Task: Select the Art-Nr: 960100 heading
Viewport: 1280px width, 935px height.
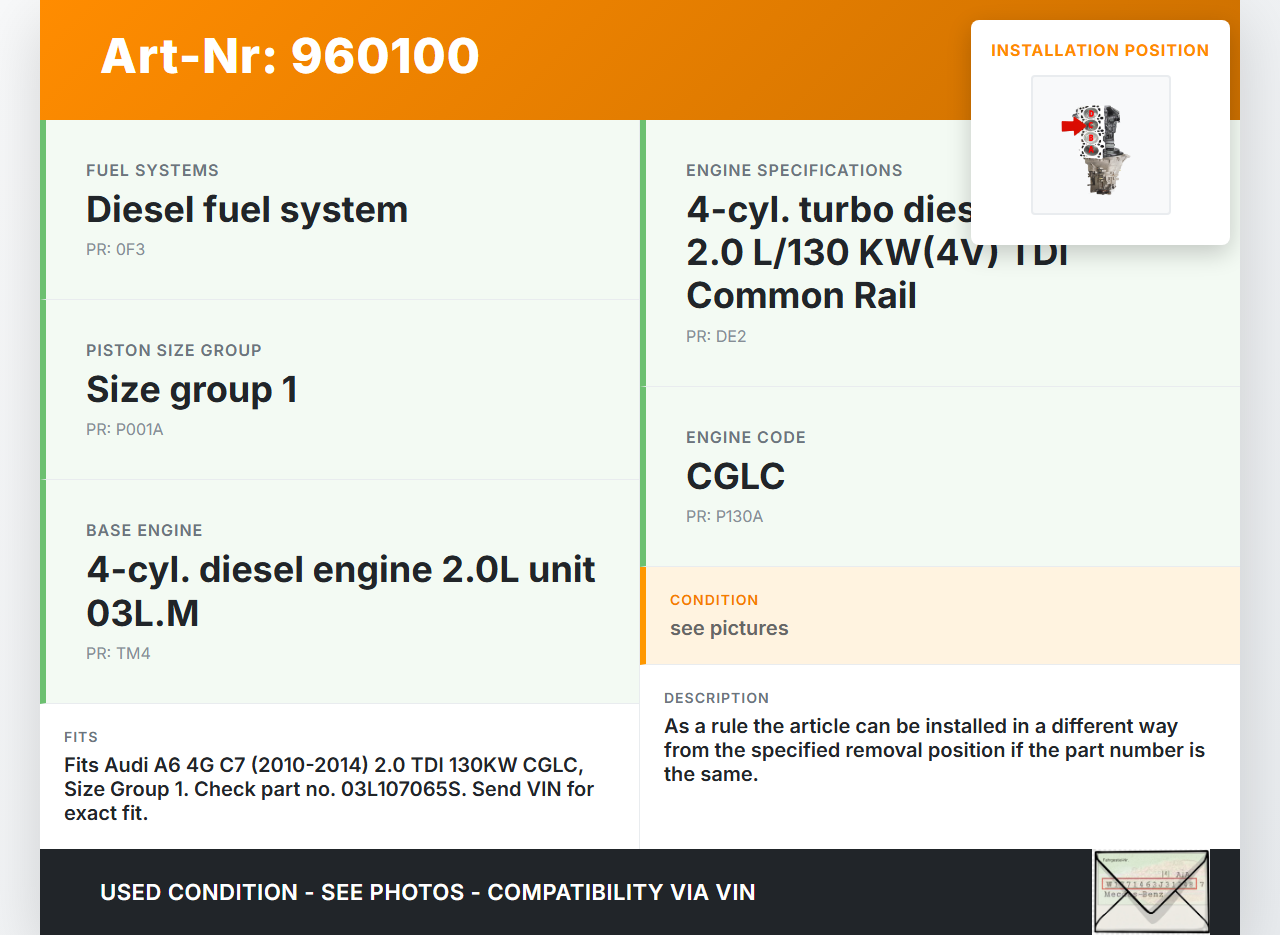Action: point(290,56)
